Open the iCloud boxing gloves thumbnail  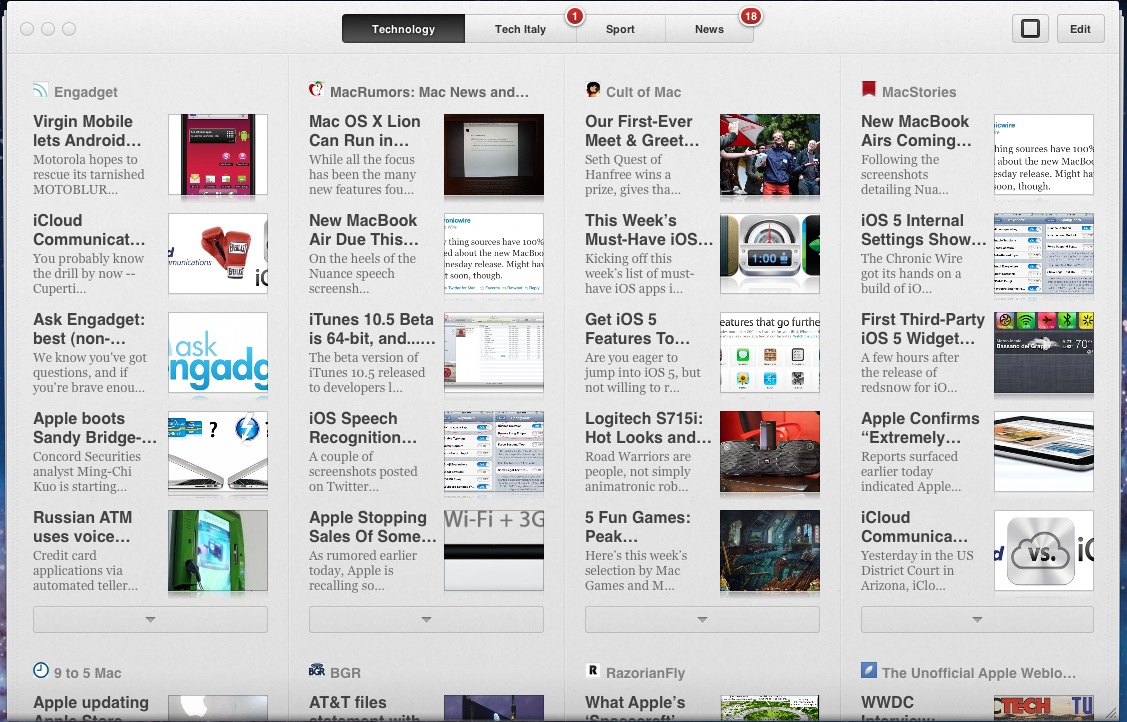point(218,253)
